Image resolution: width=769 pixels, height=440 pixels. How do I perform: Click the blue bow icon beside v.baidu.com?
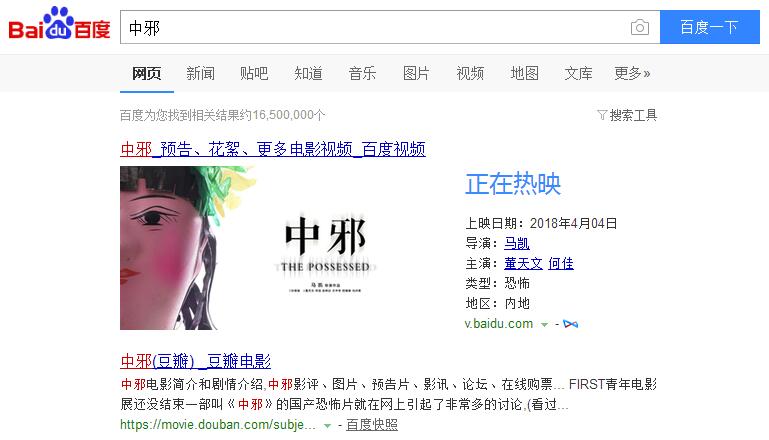point(570,324)
